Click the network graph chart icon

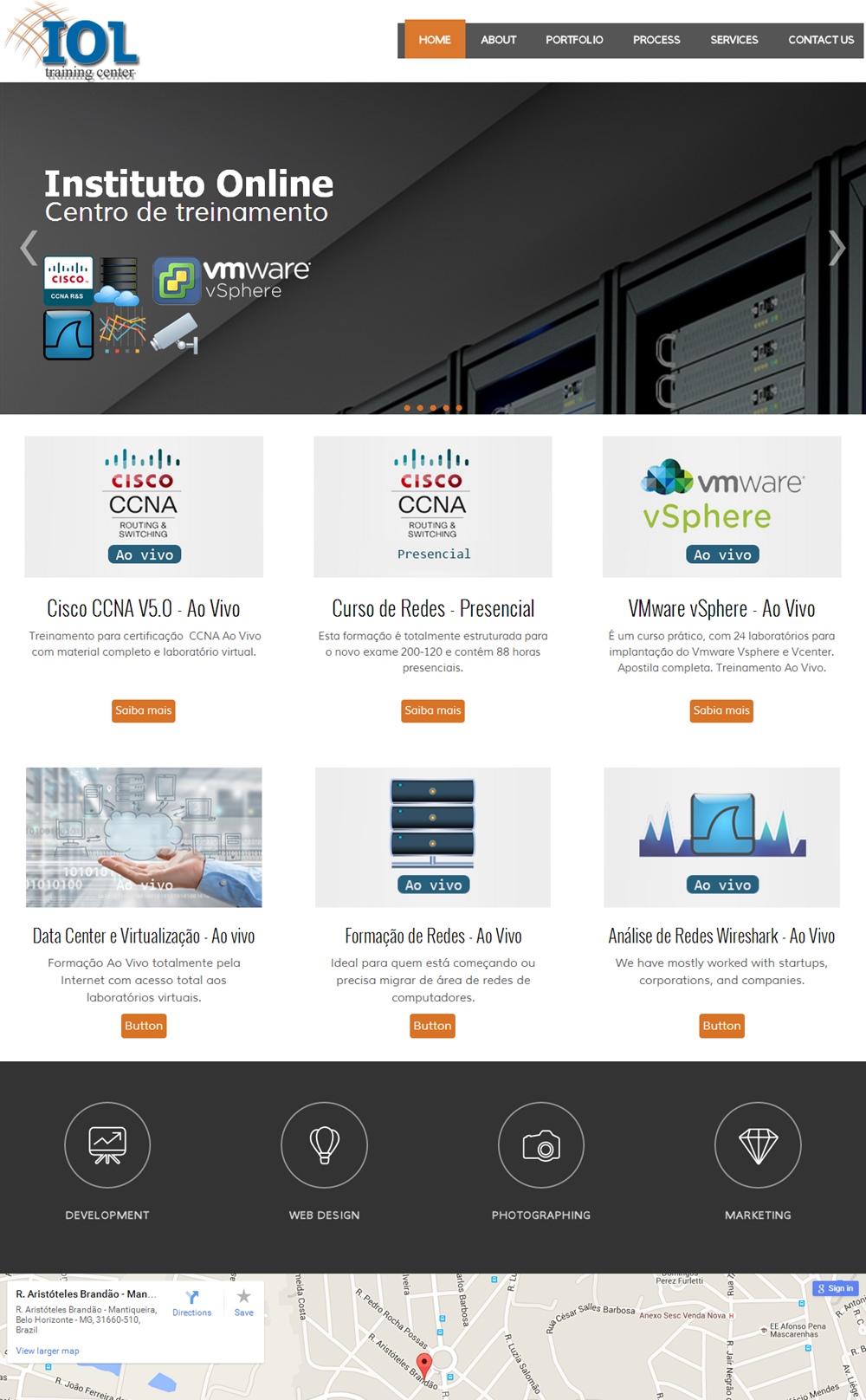pos(122,334)
